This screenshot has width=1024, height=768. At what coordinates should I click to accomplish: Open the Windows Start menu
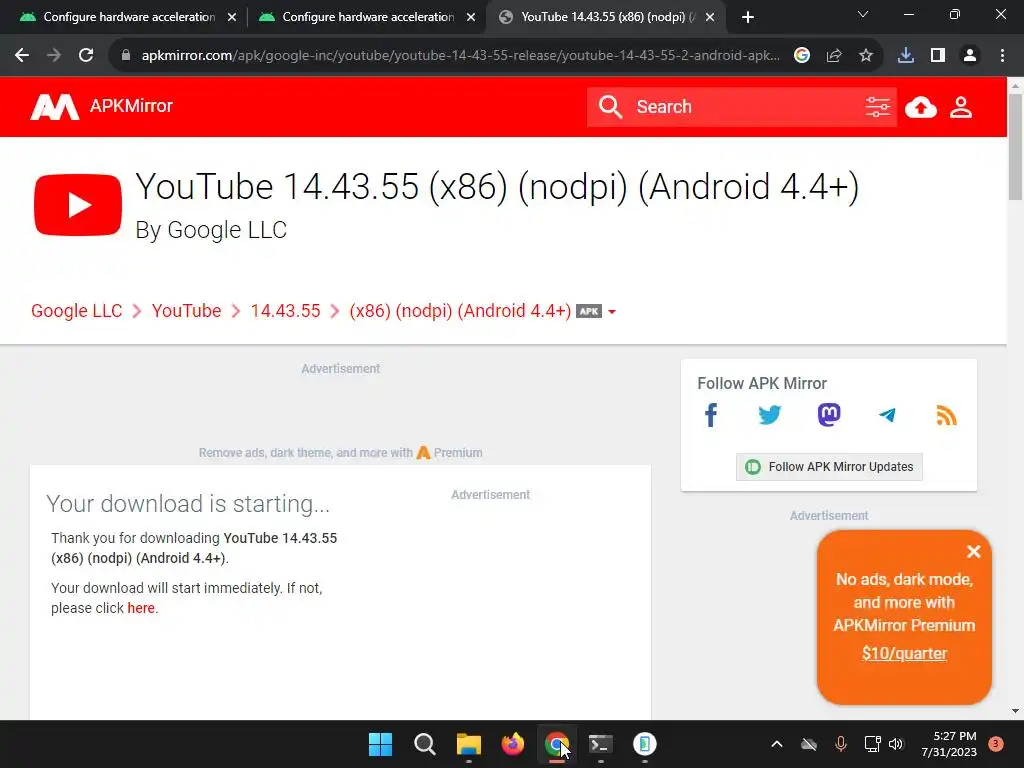pos(380,744)
